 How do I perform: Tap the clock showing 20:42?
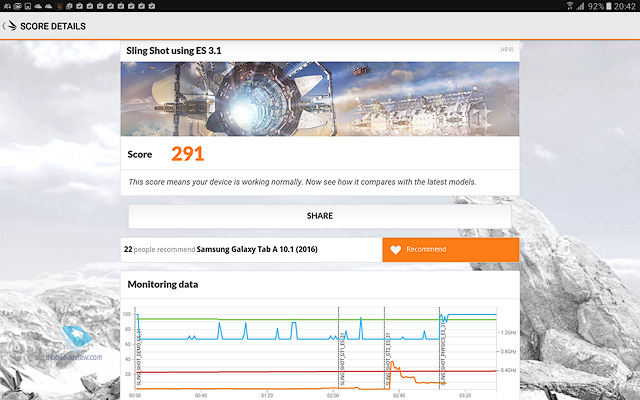coord(624,7)
